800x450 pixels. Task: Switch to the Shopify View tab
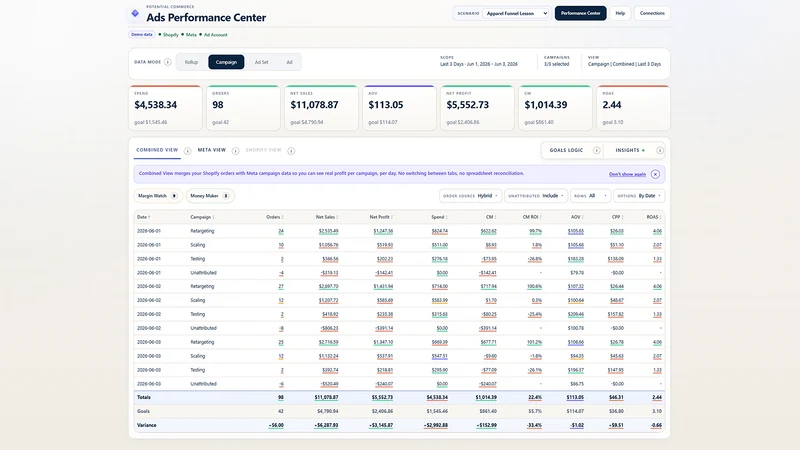click(x=263, y=151)
